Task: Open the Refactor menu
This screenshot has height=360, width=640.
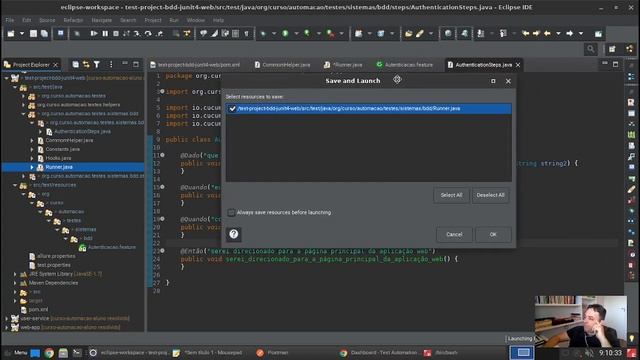Action: point(73,20)
